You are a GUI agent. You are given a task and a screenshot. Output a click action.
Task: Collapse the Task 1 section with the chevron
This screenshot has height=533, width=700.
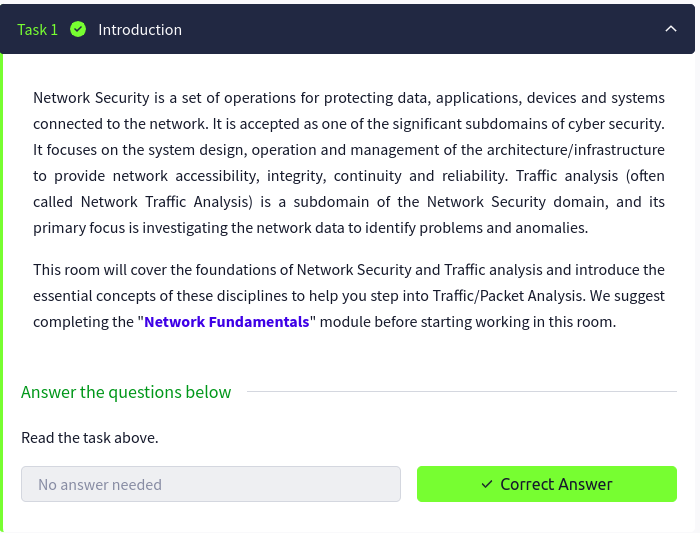(671, 29)
